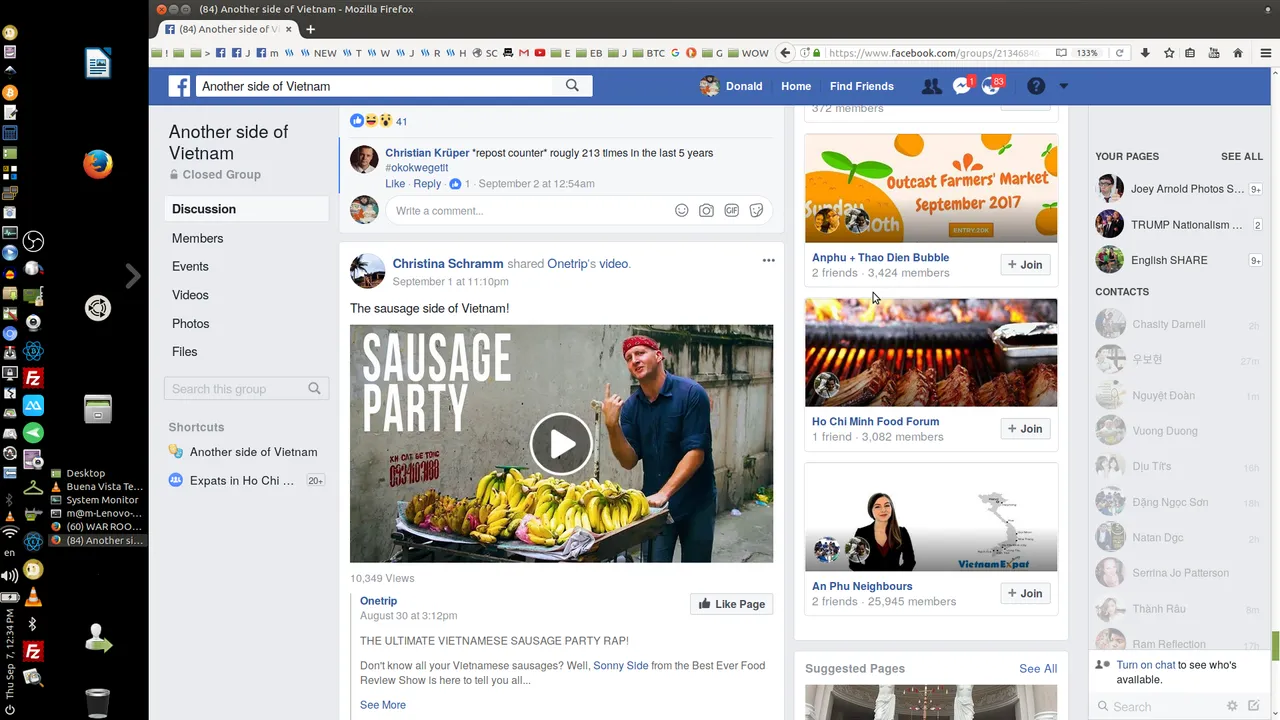Open the group's Files section

184,351
